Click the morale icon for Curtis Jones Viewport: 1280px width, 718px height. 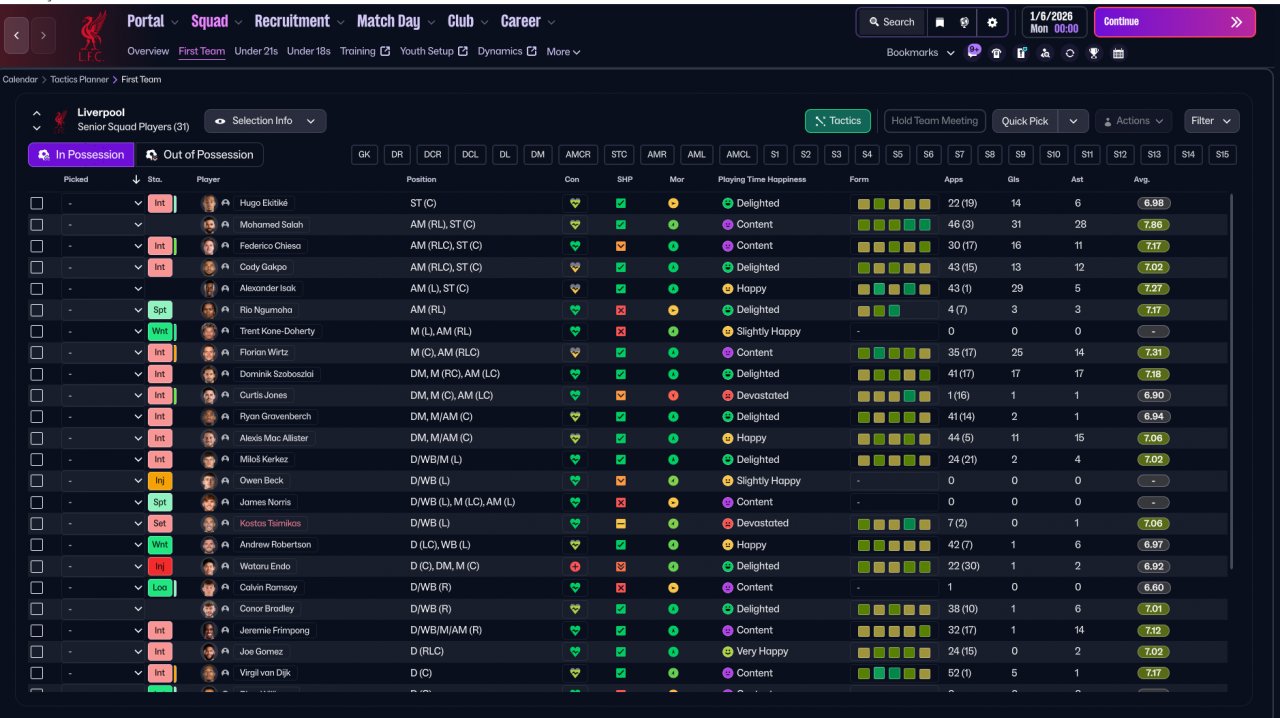[673, 395]
